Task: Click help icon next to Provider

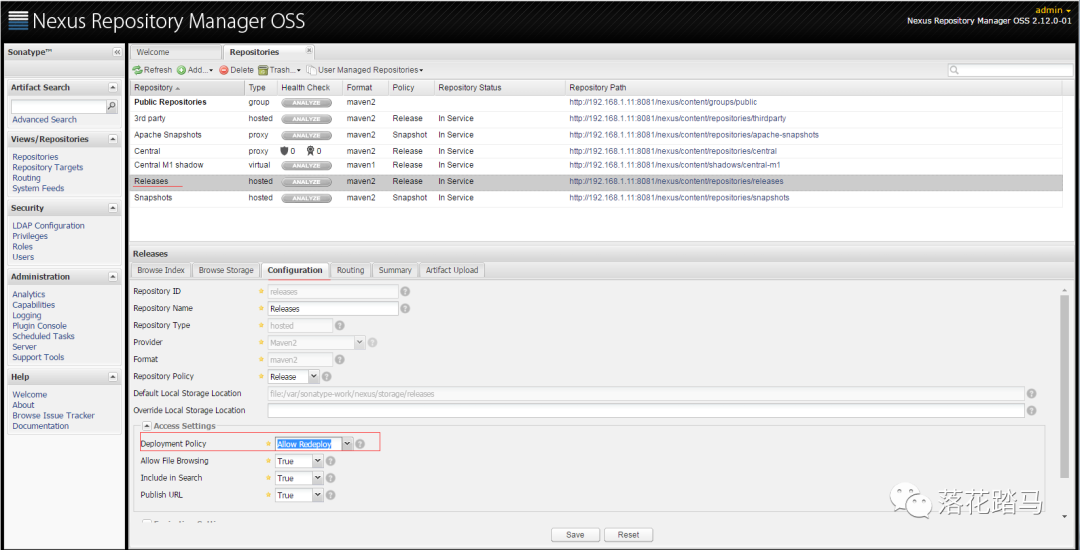Action: pyautogui.click(x=373, y=342)
